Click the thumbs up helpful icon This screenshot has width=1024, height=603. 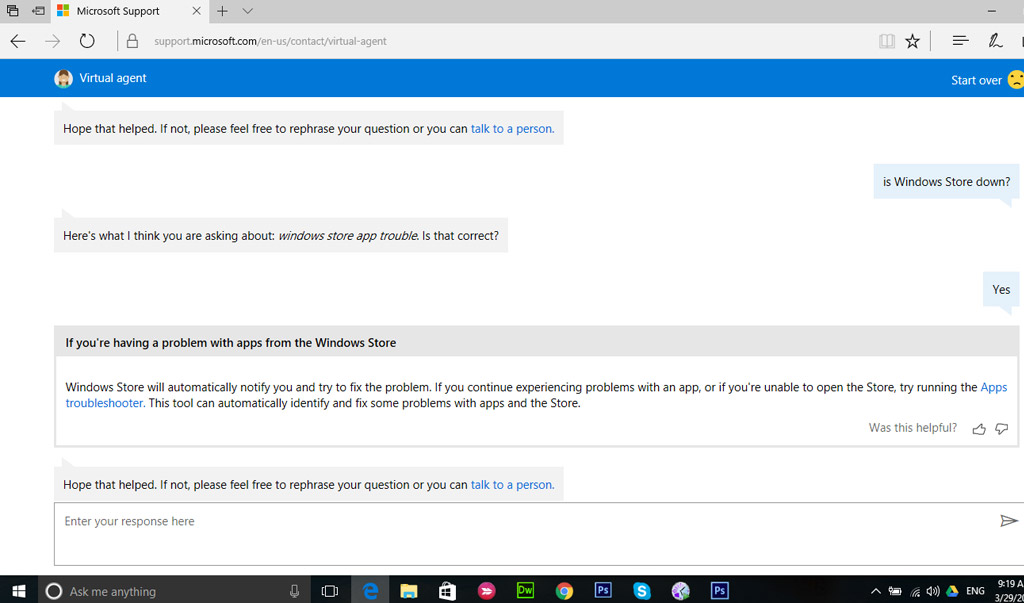[x=979, y=429]
